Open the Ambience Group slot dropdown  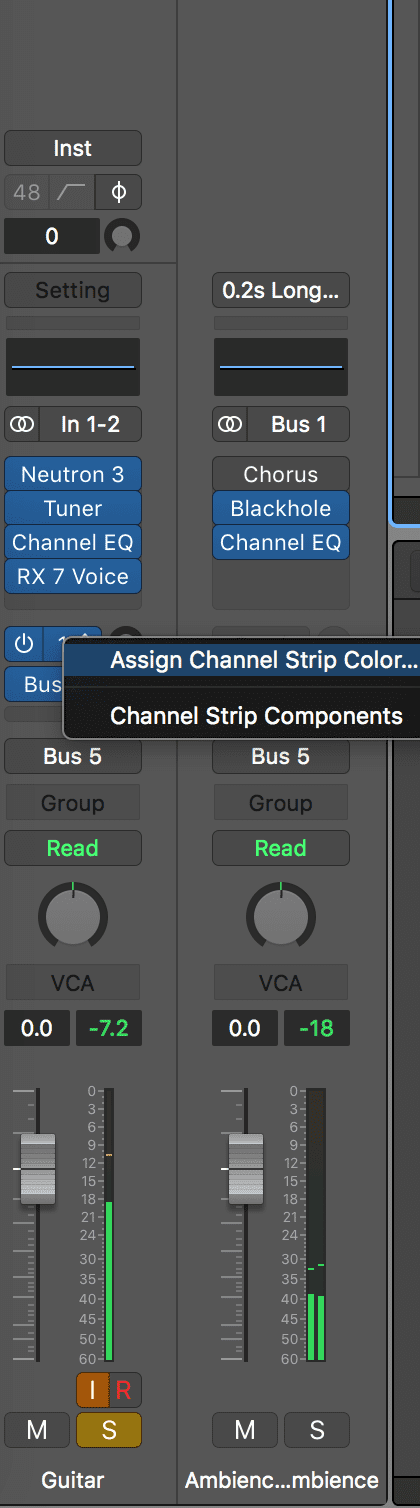click(x=281, y=803)
